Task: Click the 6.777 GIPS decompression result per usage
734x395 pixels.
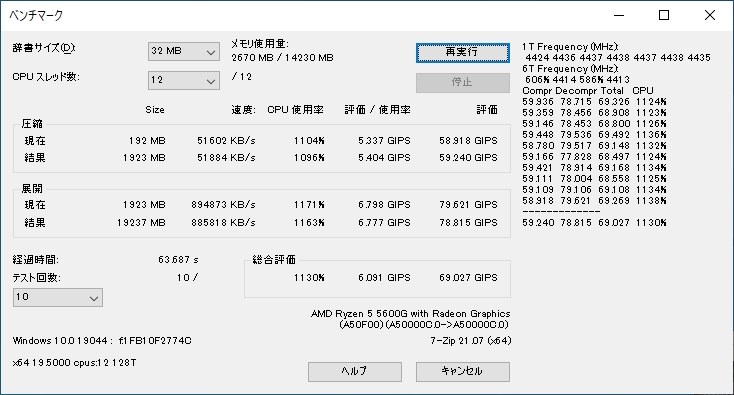Action: tap(384, 223)
